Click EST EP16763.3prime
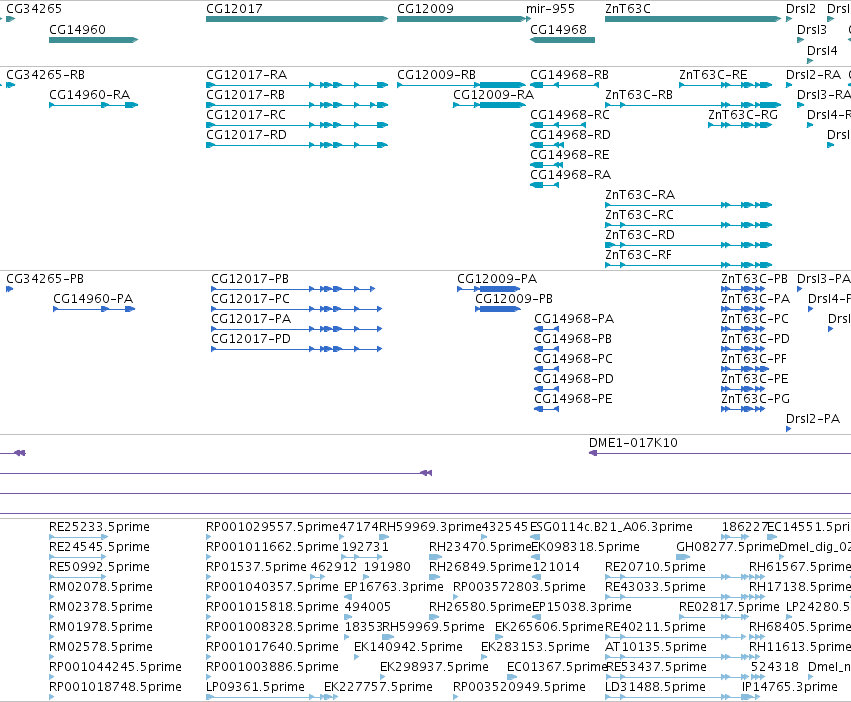 coord(348,597)
